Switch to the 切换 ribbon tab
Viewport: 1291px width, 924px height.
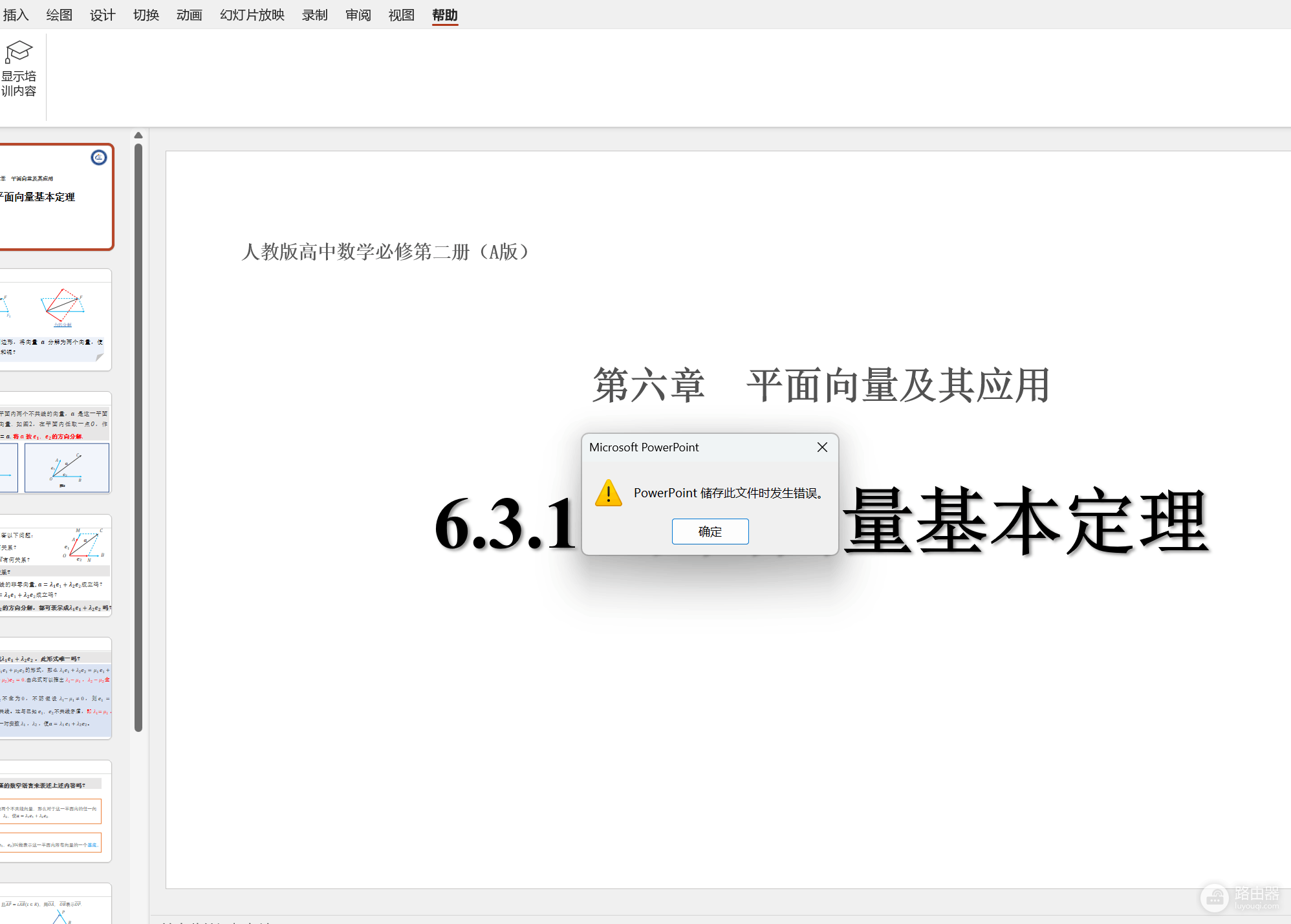pos(146,15)
